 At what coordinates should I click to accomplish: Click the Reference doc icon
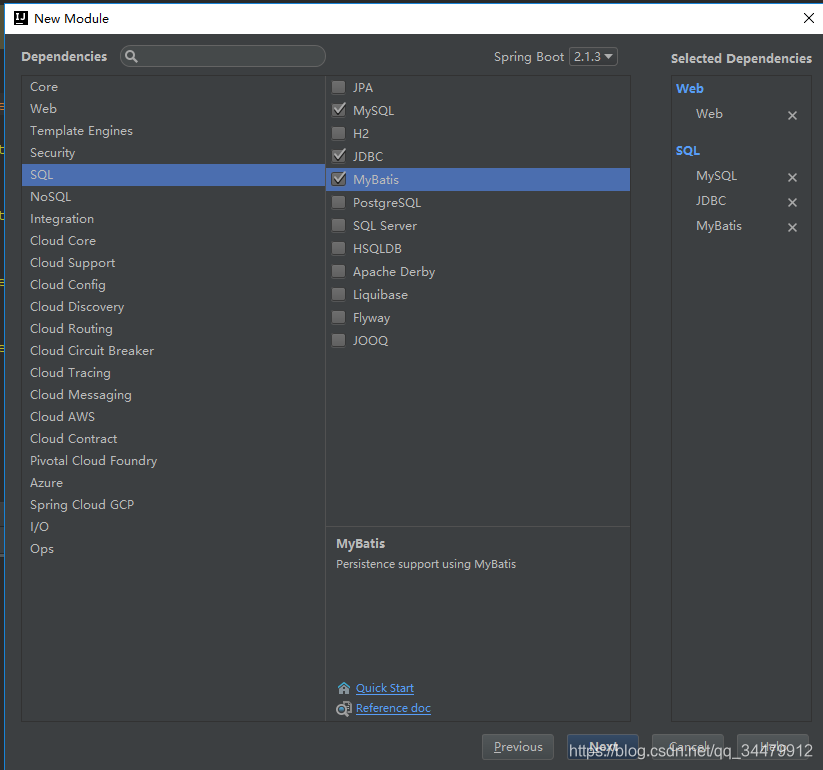point(344,709)
